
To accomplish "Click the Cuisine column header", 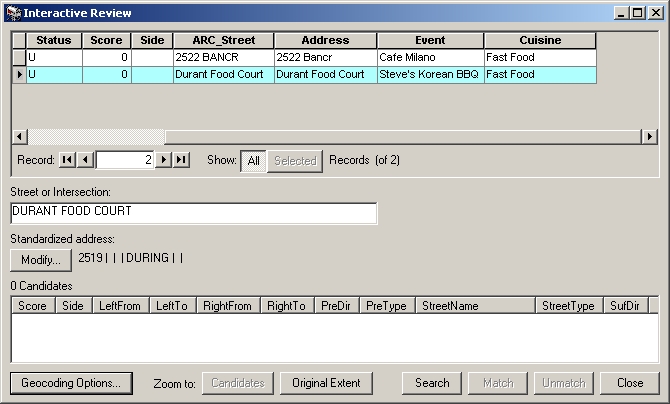I will (x=540, y=41).
